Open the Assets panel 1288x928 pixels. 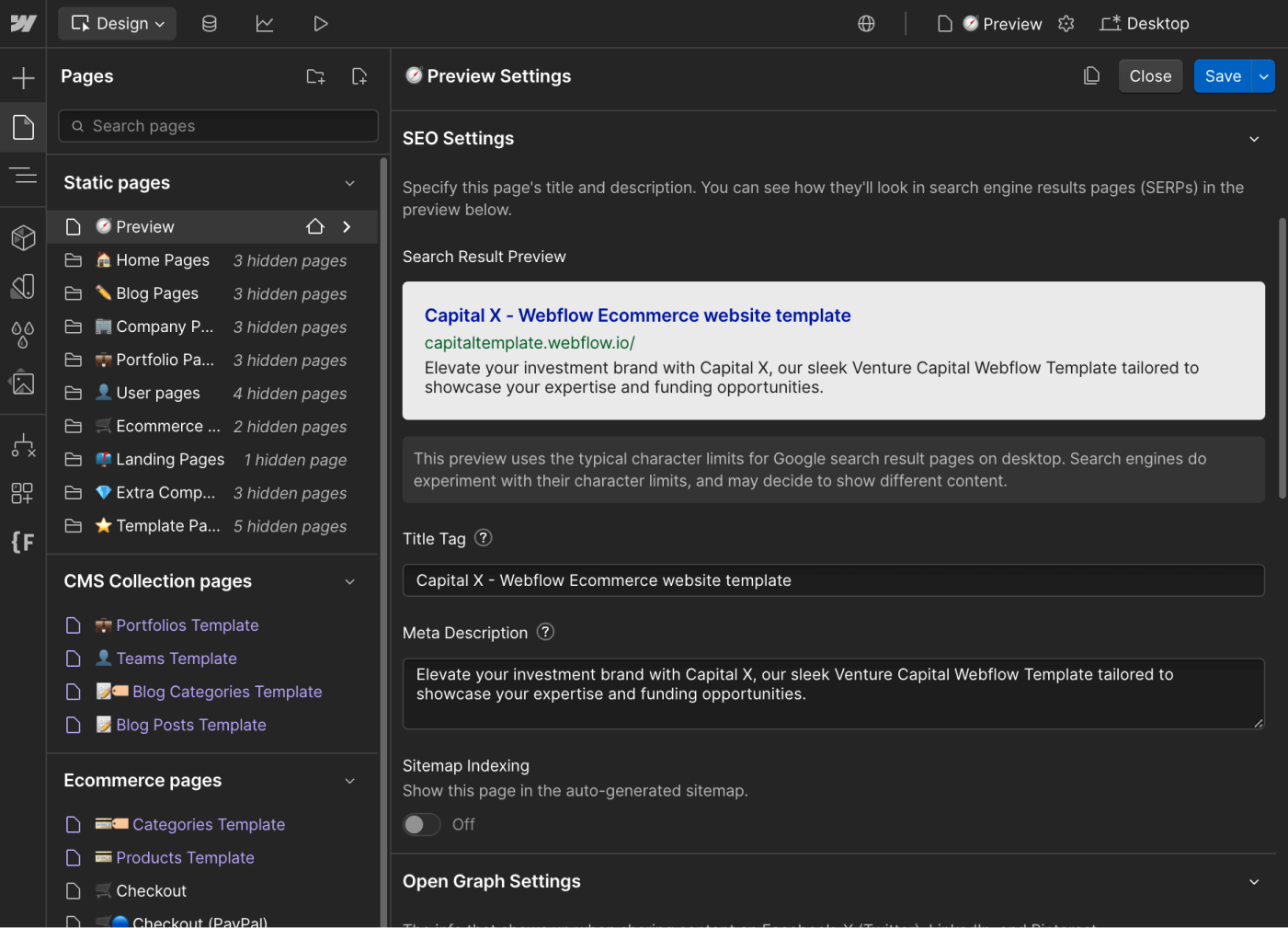click(x=23, y=384)
